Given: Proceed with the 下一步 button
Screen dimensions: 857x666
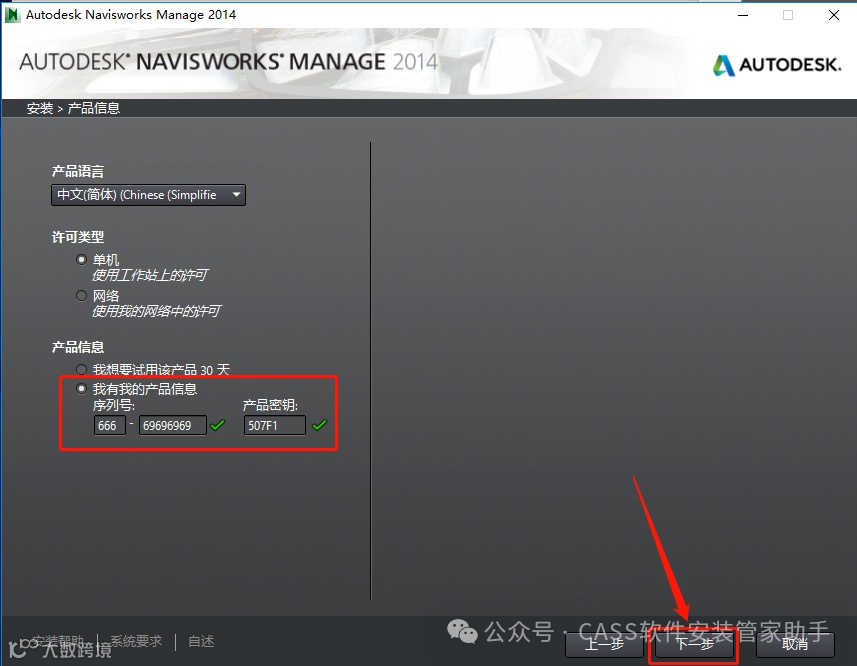Looking at the screenshot, I should (x=694, y=645).
